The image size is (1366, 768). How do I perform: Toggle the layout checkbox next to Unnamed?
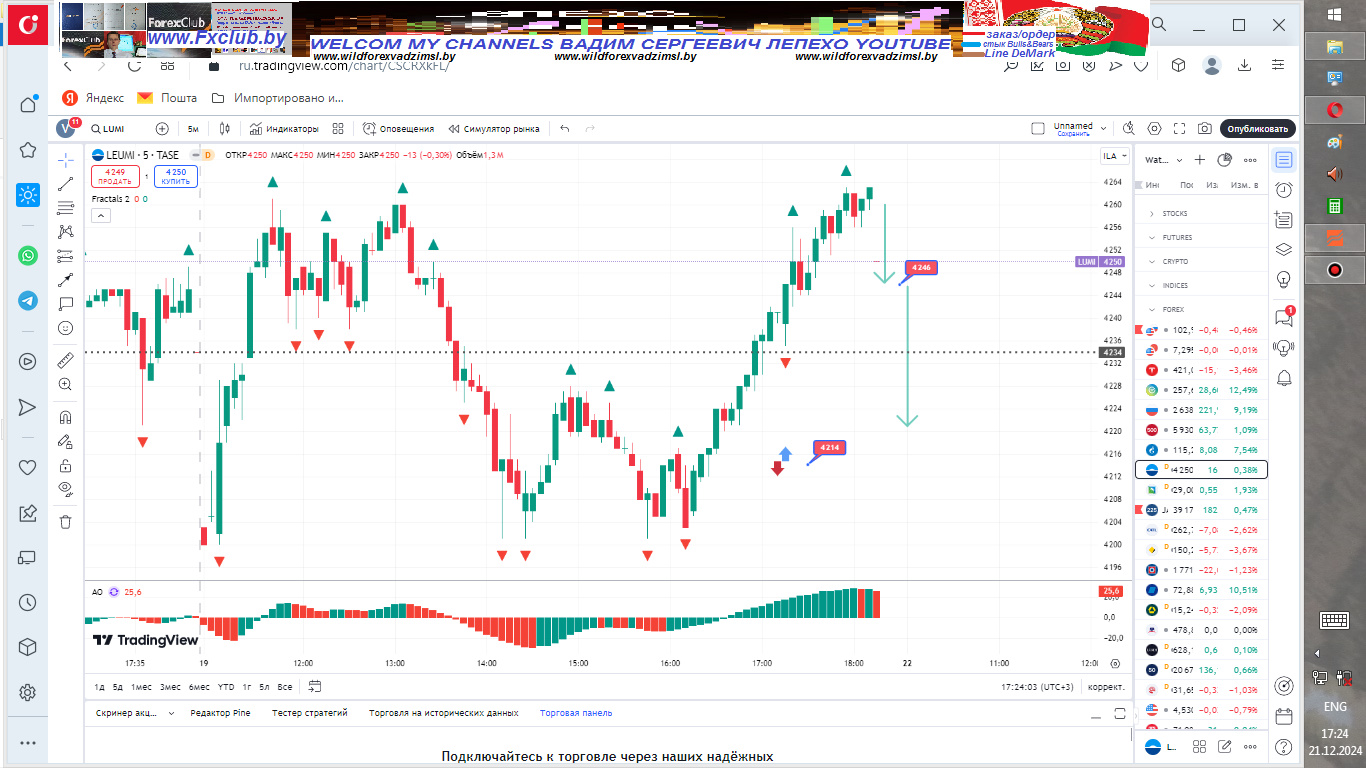point(1038,129)
